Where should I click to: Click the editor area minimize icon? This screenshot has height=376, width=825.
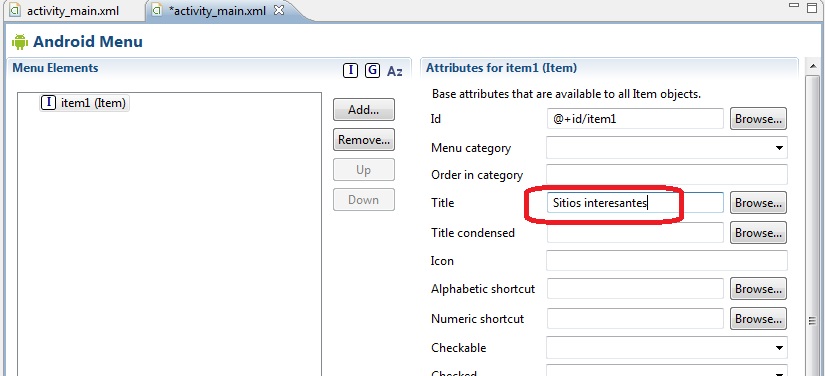pyautogui.click(x=794, y=5)
